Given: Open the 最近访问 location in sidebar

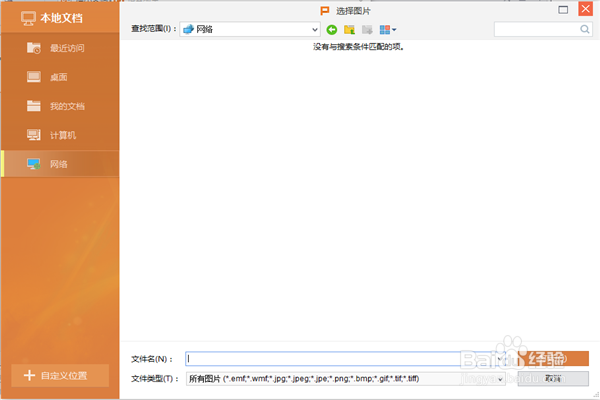Looking at the screenshot, I should tap(60, 48).
